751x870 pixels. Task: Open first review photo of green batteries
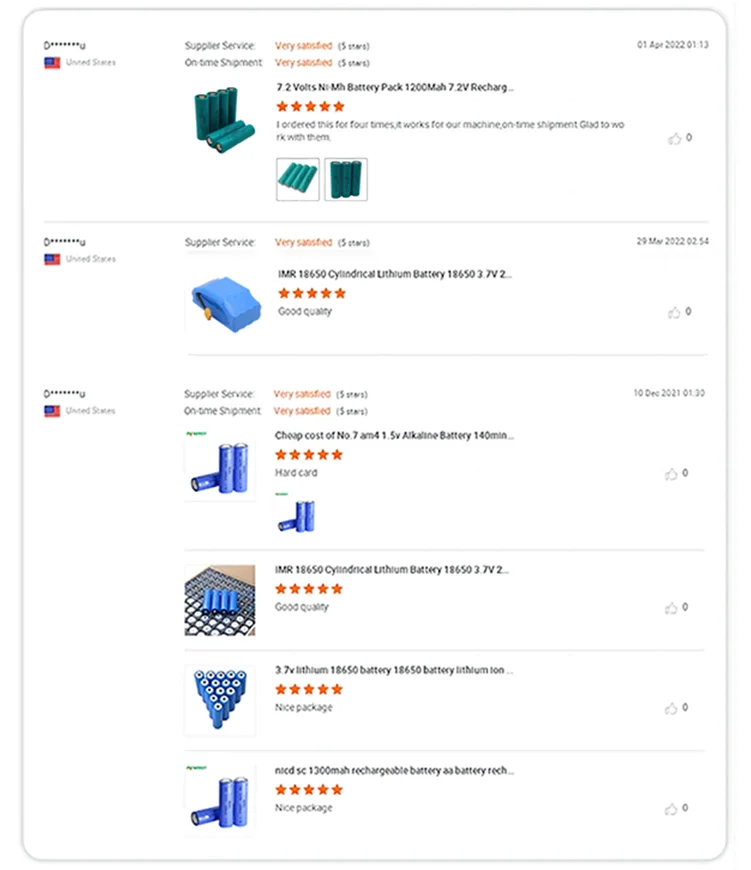(298, 179)
